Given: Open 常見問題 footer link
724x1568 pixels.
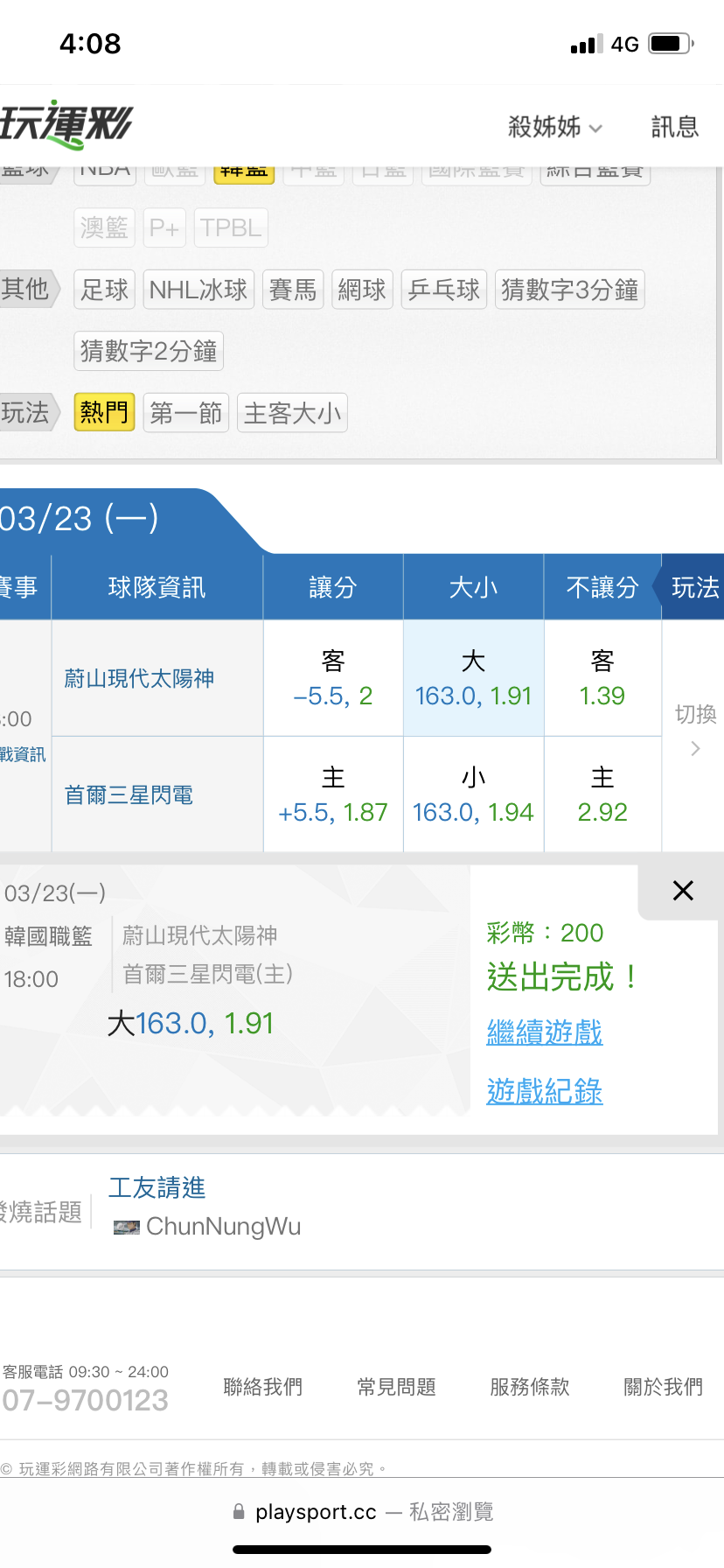Looking at the screenshot, I should pos(397,1387).
